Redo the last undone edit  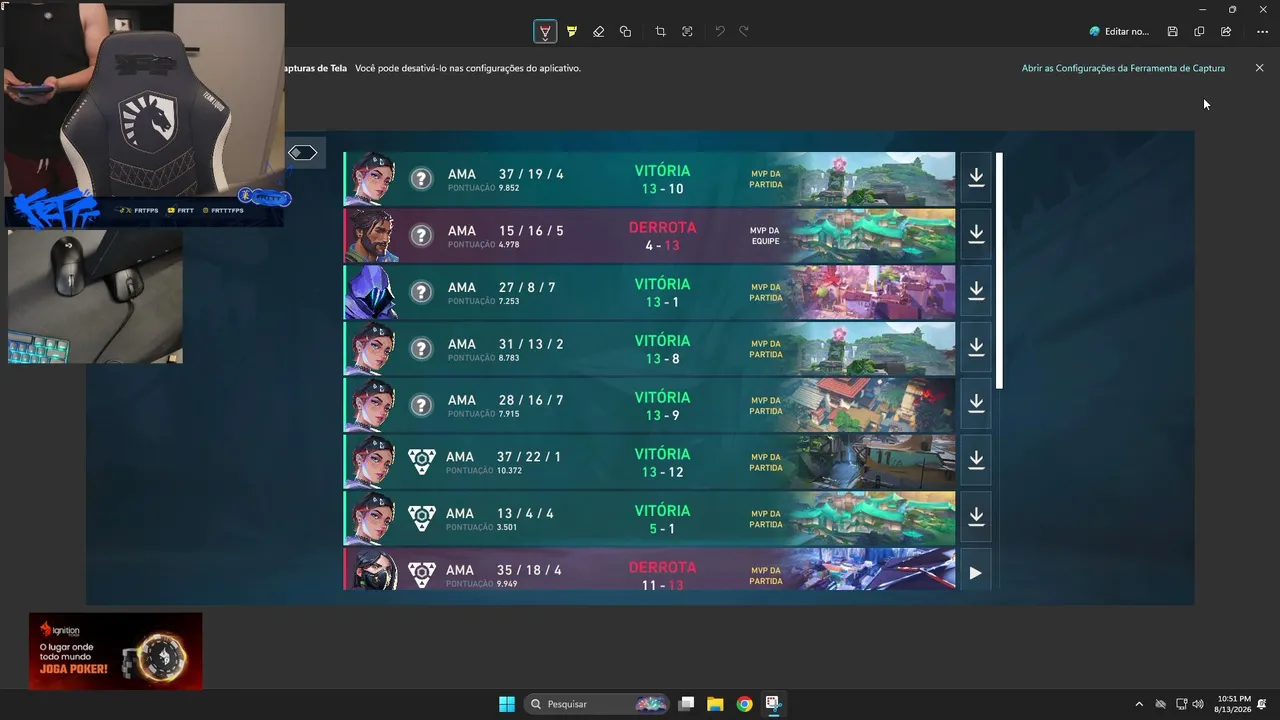744,32
